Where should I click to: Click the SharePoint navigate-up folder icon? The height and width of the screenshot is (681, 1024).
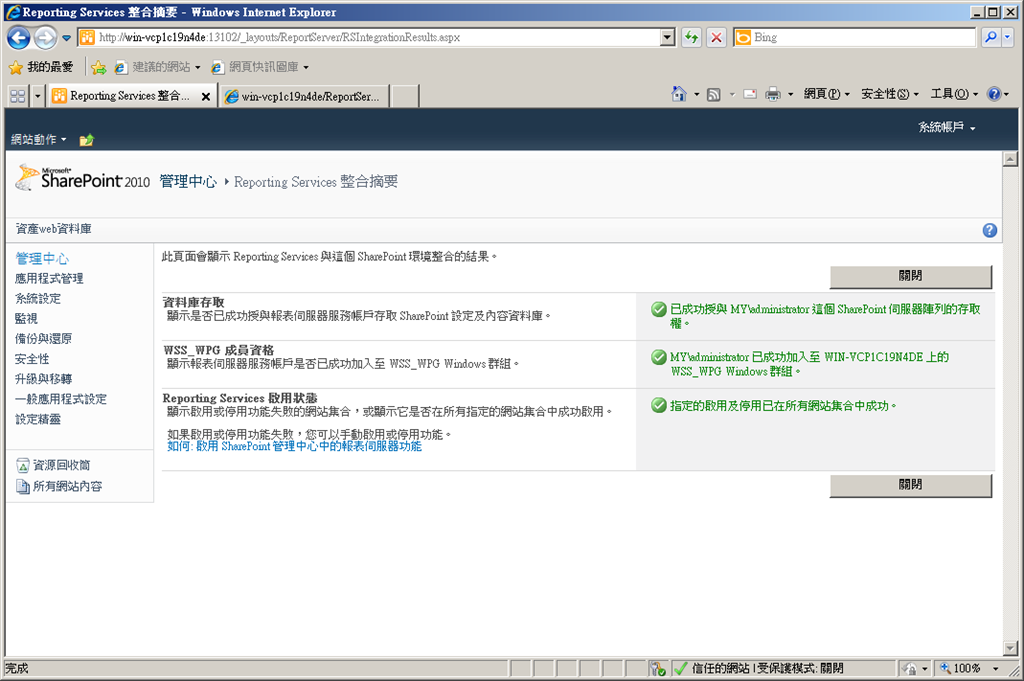pos(86,140)
